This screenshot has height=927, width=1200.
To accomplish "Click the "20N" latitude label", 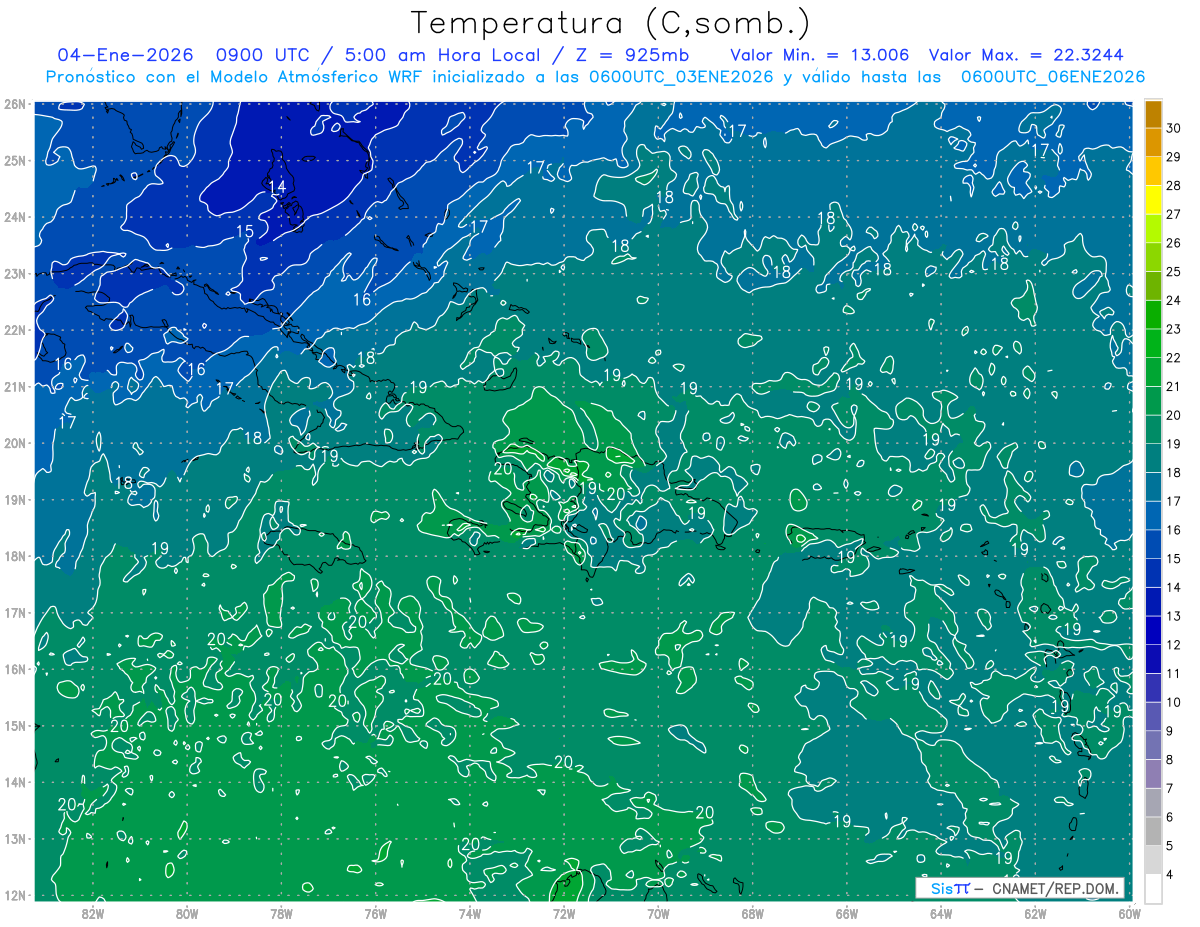I will click(15, 443).
